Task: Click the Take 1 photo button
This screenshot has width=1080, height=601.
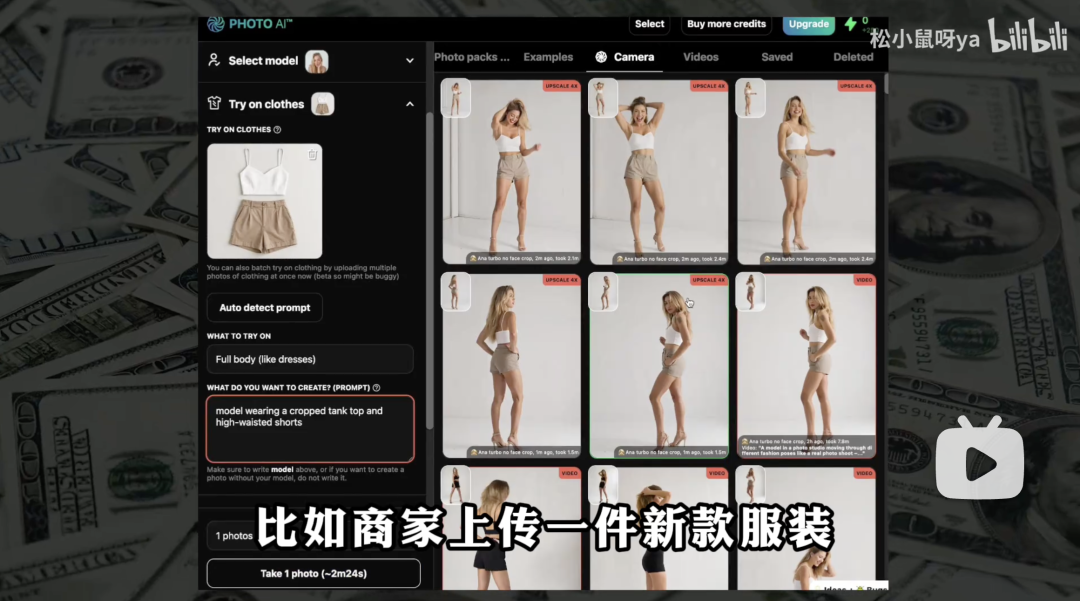Action: click(x=313, y=573)
